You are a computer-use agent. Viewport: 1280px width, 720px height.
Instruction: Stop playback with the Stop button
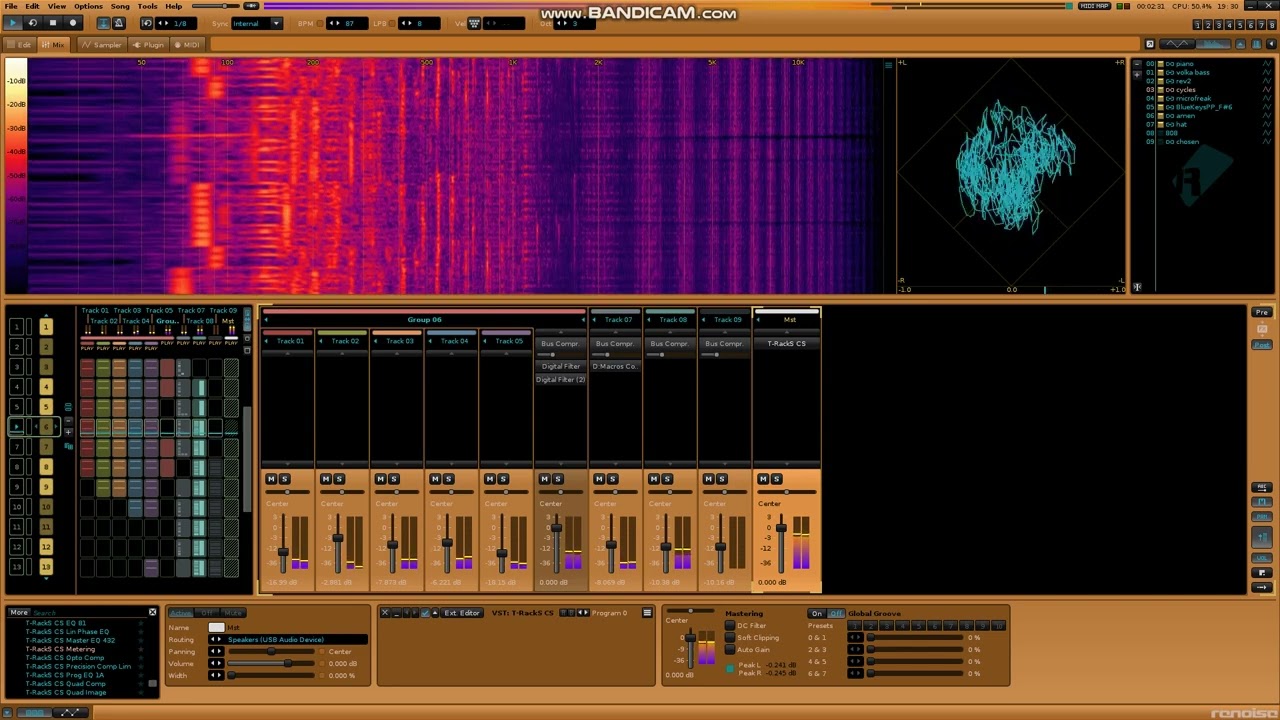tap(53, 23)
